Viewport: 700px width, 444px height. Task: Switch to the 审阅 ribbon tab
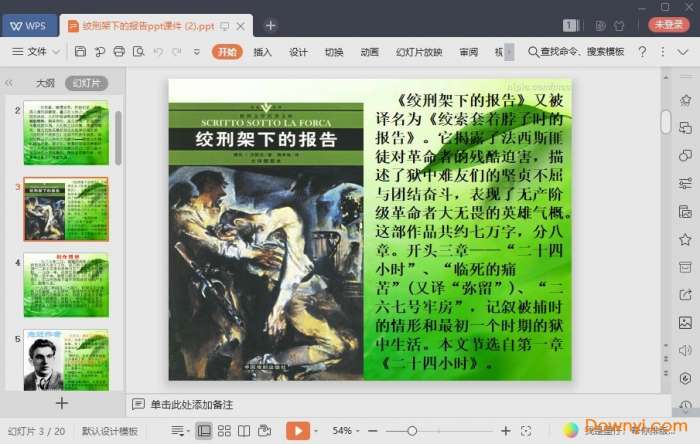pos(468,52)
